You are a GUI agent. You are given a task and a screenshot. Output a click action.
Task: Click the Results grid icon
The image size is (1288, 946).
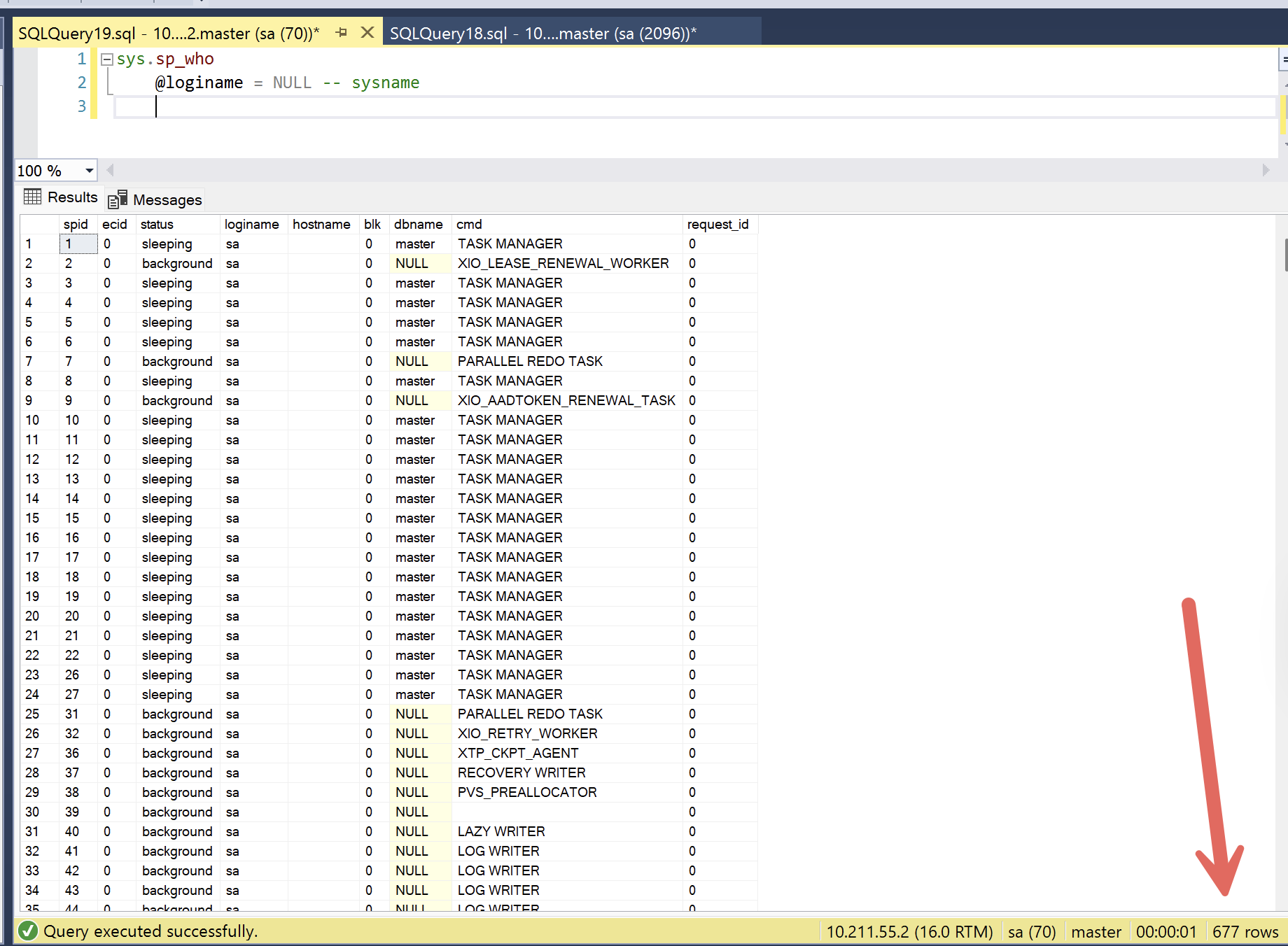click(x=32, y=197)
